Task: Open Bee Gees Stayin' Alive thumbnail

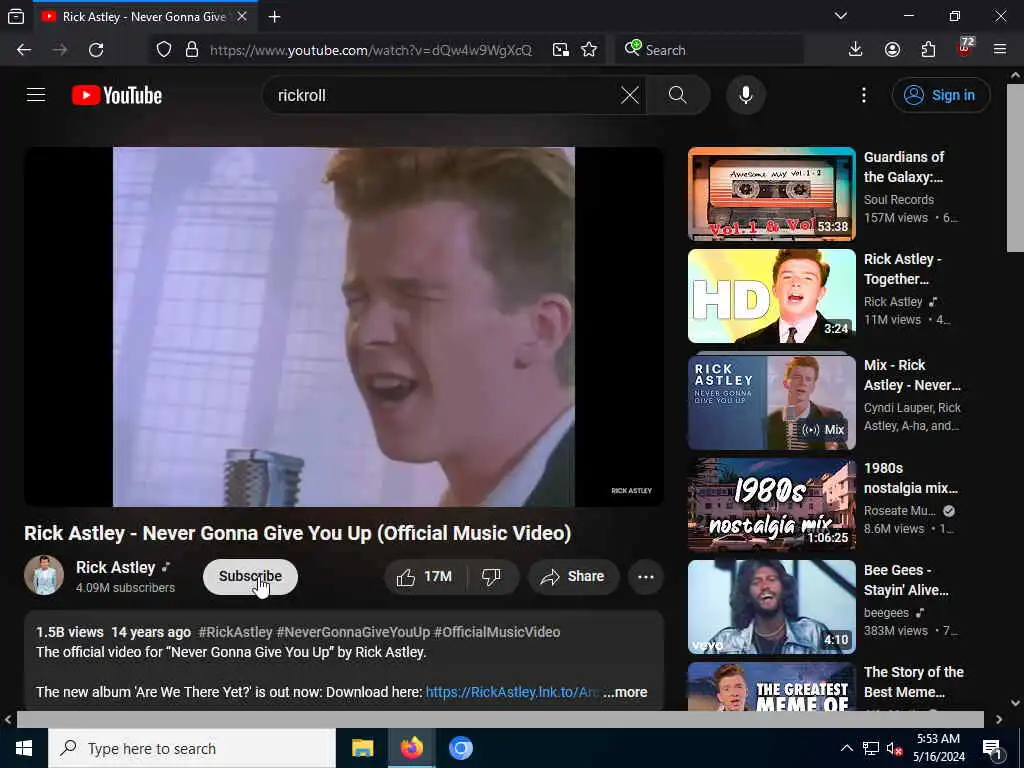Action: point(771,607)
